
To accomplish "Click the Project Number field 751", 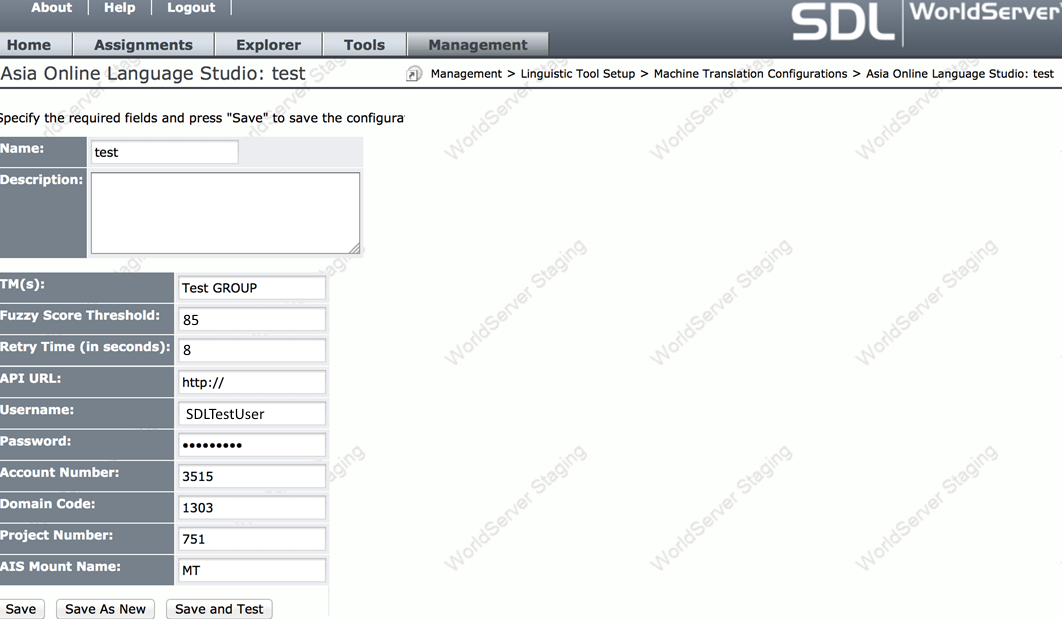I will pos(252,539).
